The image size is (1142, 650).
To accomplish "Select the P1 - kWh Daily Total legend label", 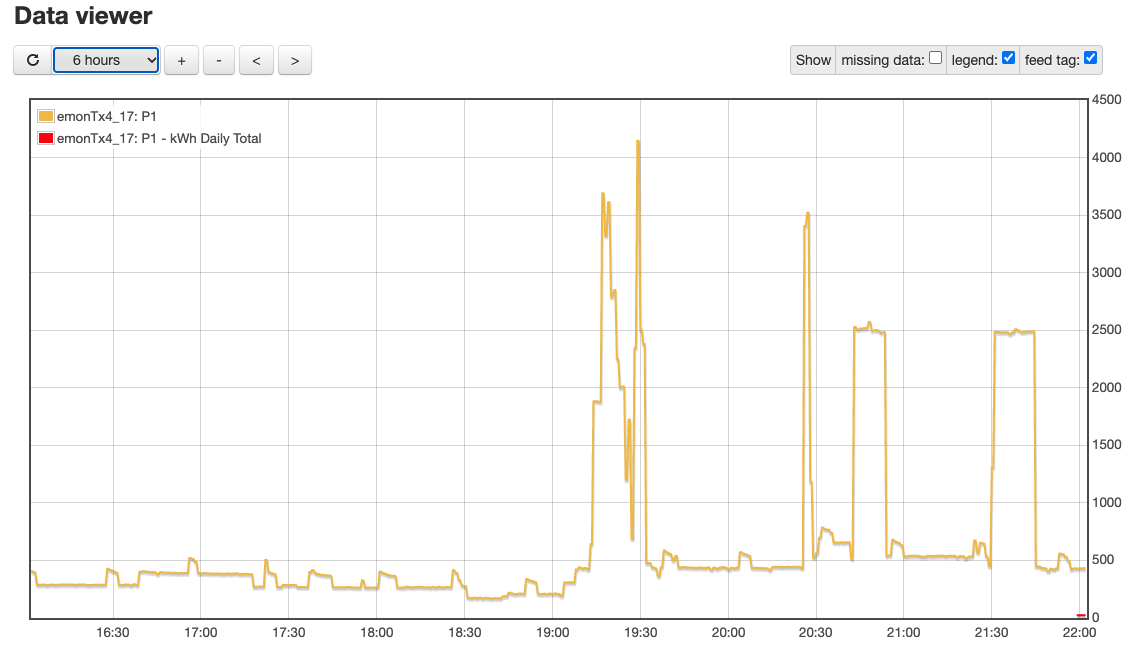I will [160, 138].
